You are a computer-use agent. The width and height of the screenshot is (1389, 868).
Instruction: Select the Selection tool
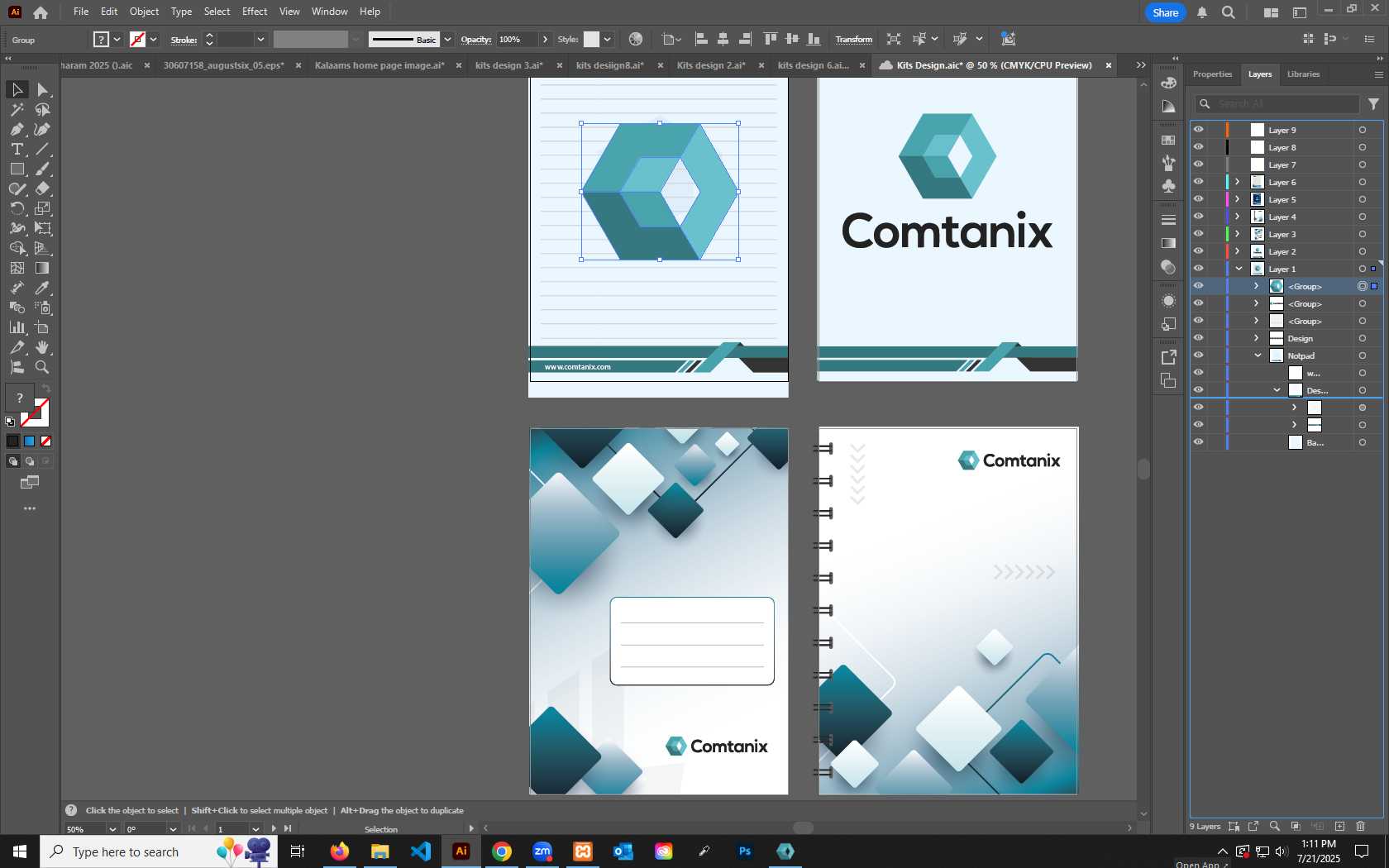[x=17, y=89]
